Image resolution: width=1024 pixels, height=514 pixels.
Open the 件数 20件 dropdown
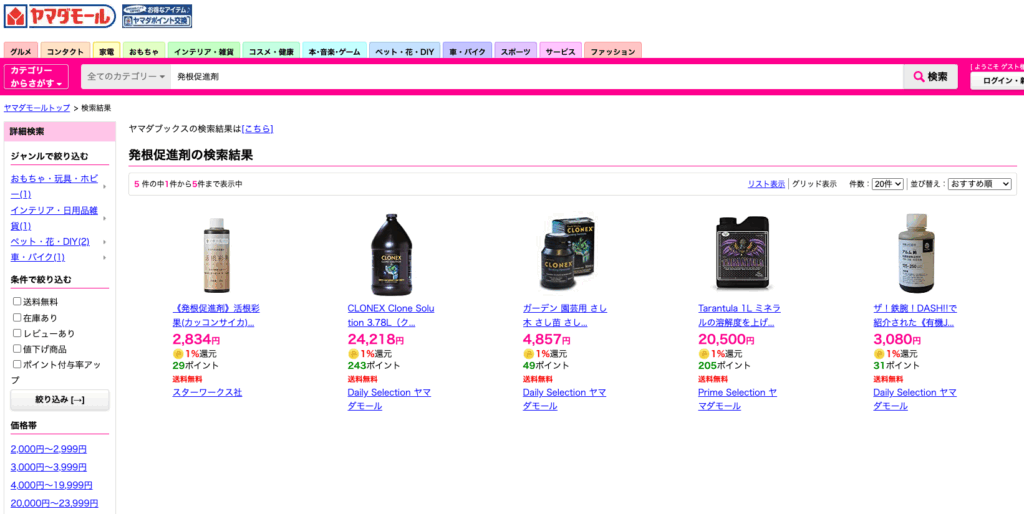(x=888, y=184)
